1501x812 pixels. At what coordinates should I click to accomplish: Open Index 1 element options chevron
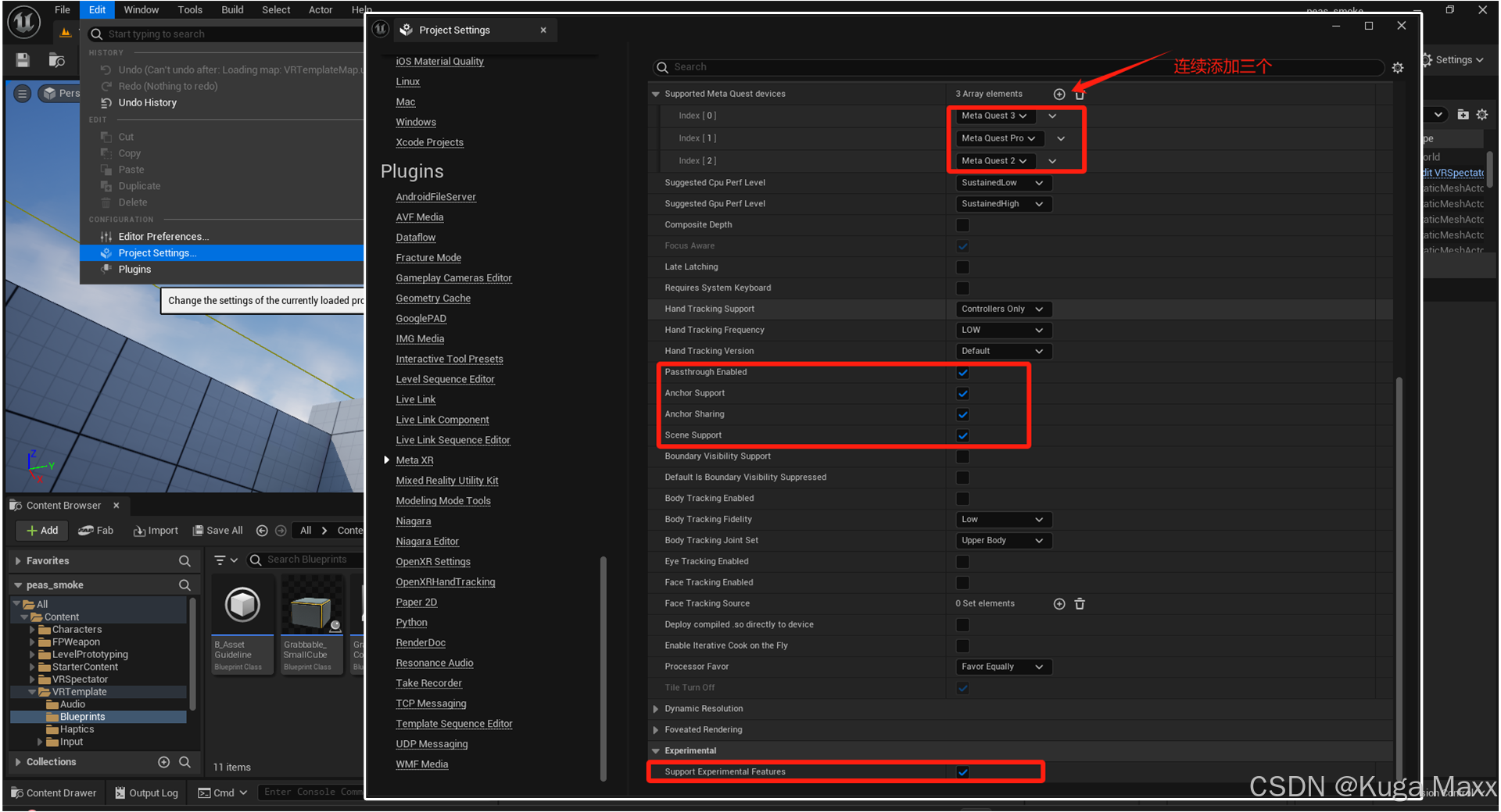(x=1061, y=138)
